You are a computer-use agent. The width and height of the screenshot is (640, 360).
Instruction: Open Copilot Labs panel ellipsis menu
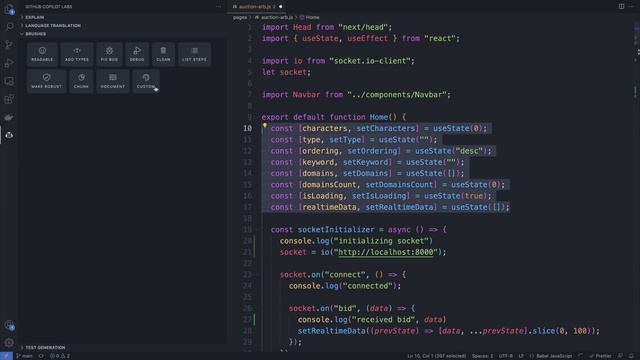pos(219,7)
